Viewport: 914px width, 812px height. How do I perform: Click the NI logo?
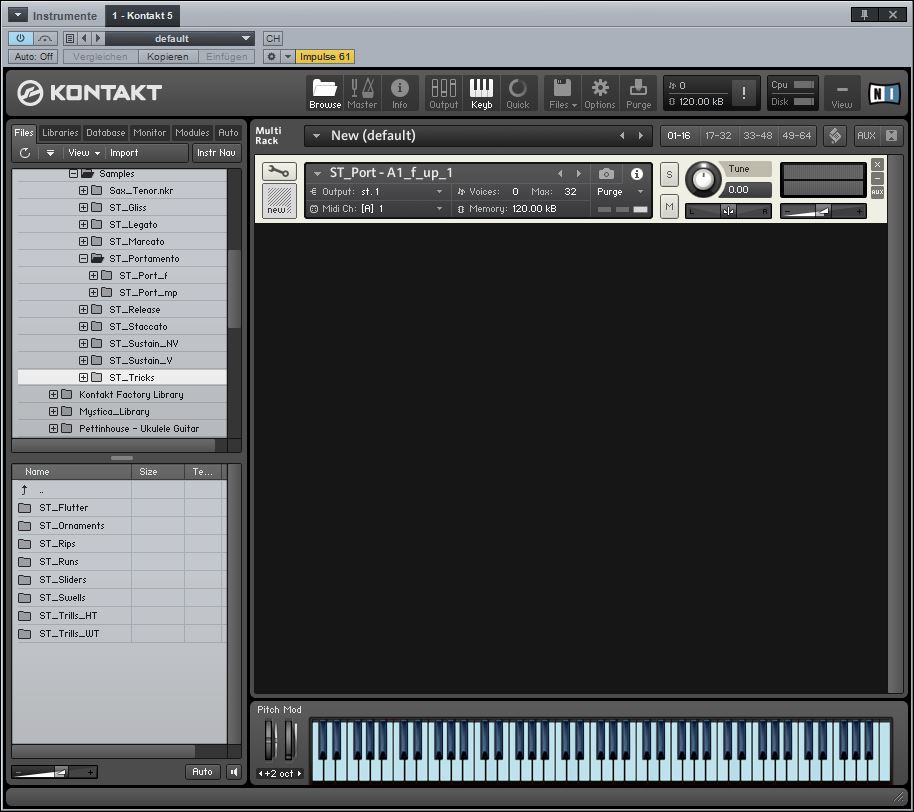[x=884, y=93]
